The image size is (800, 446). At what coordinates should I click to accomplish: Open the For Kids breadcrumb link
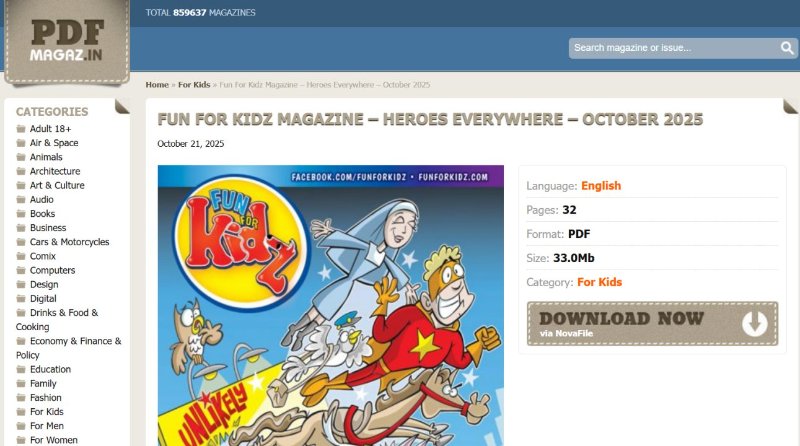click(x=194, y=85)
